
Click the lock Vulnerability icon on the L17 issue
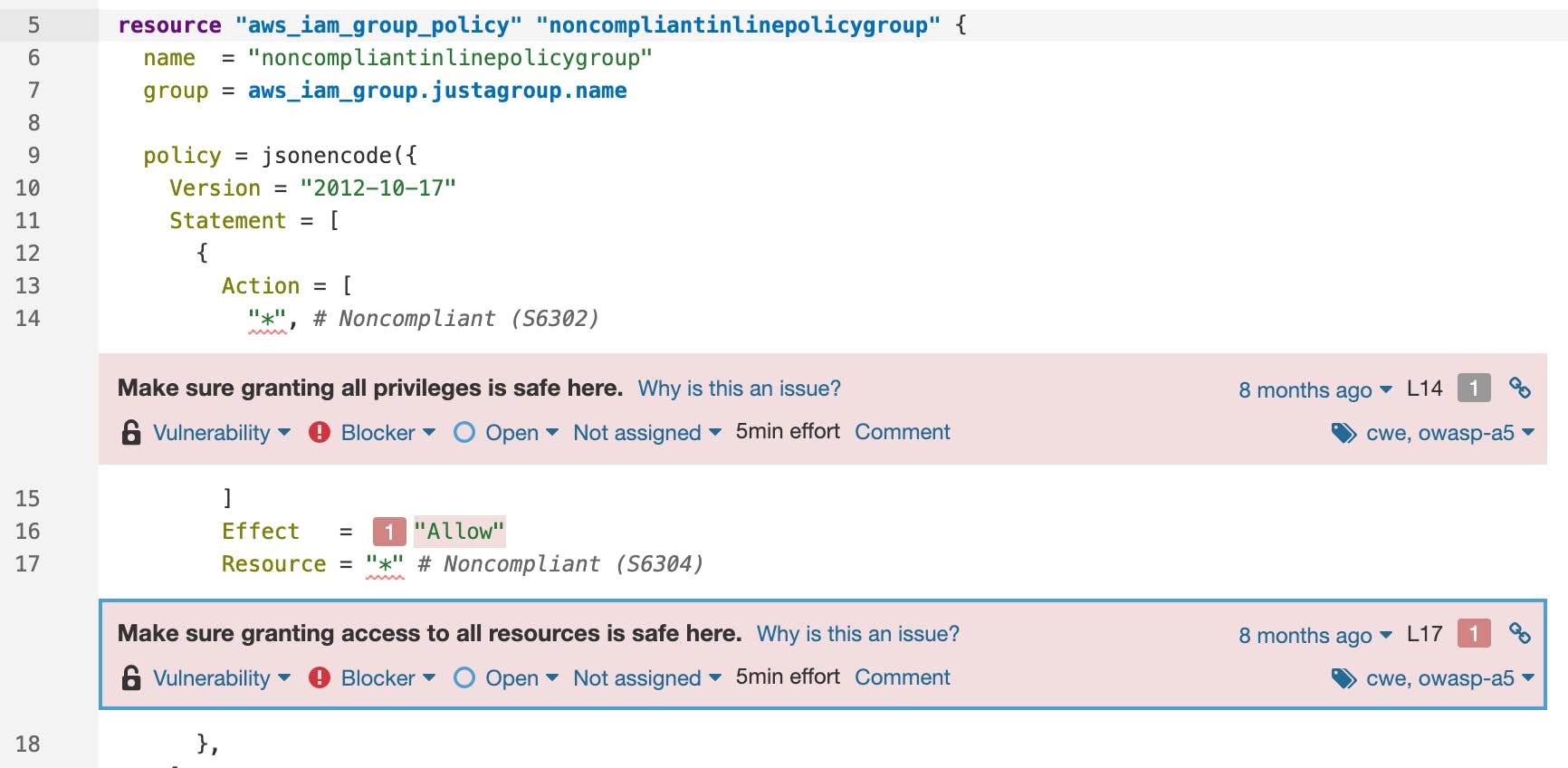(x=131, y=678)
